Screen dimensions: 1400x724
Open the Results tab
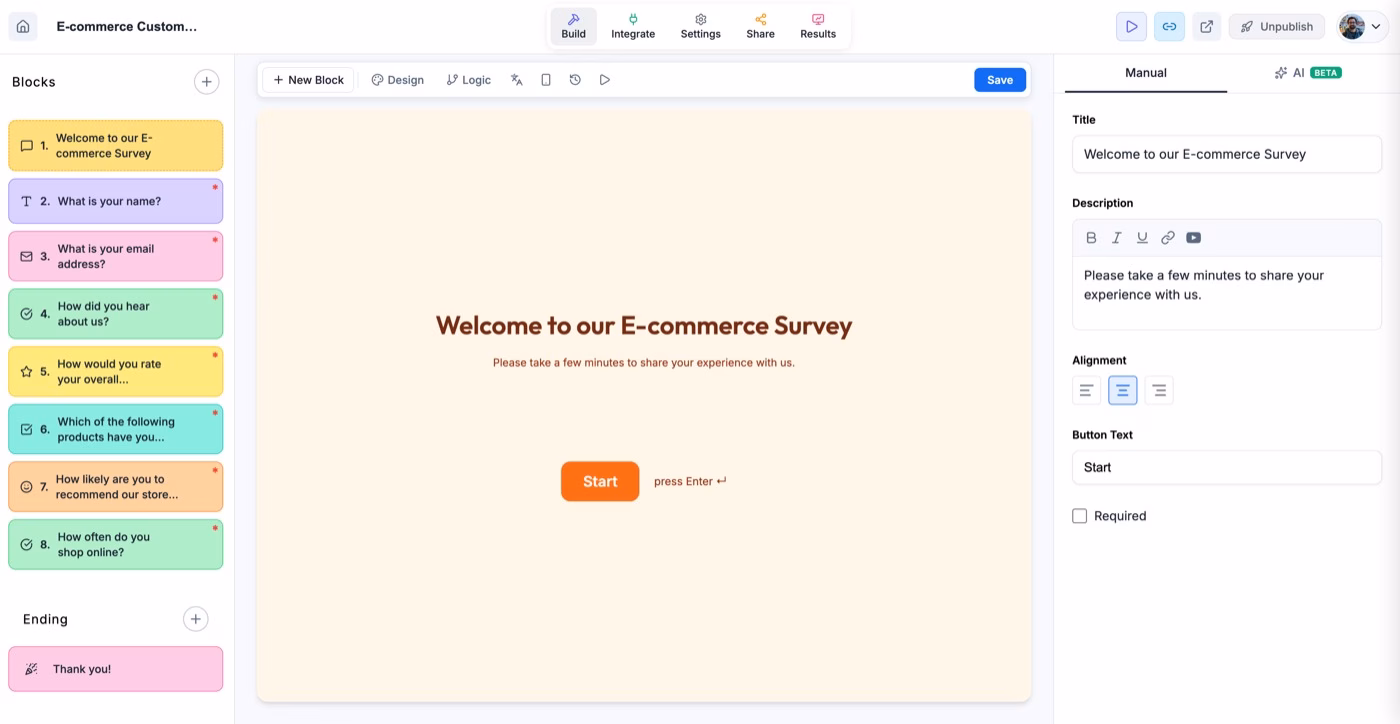818,26
